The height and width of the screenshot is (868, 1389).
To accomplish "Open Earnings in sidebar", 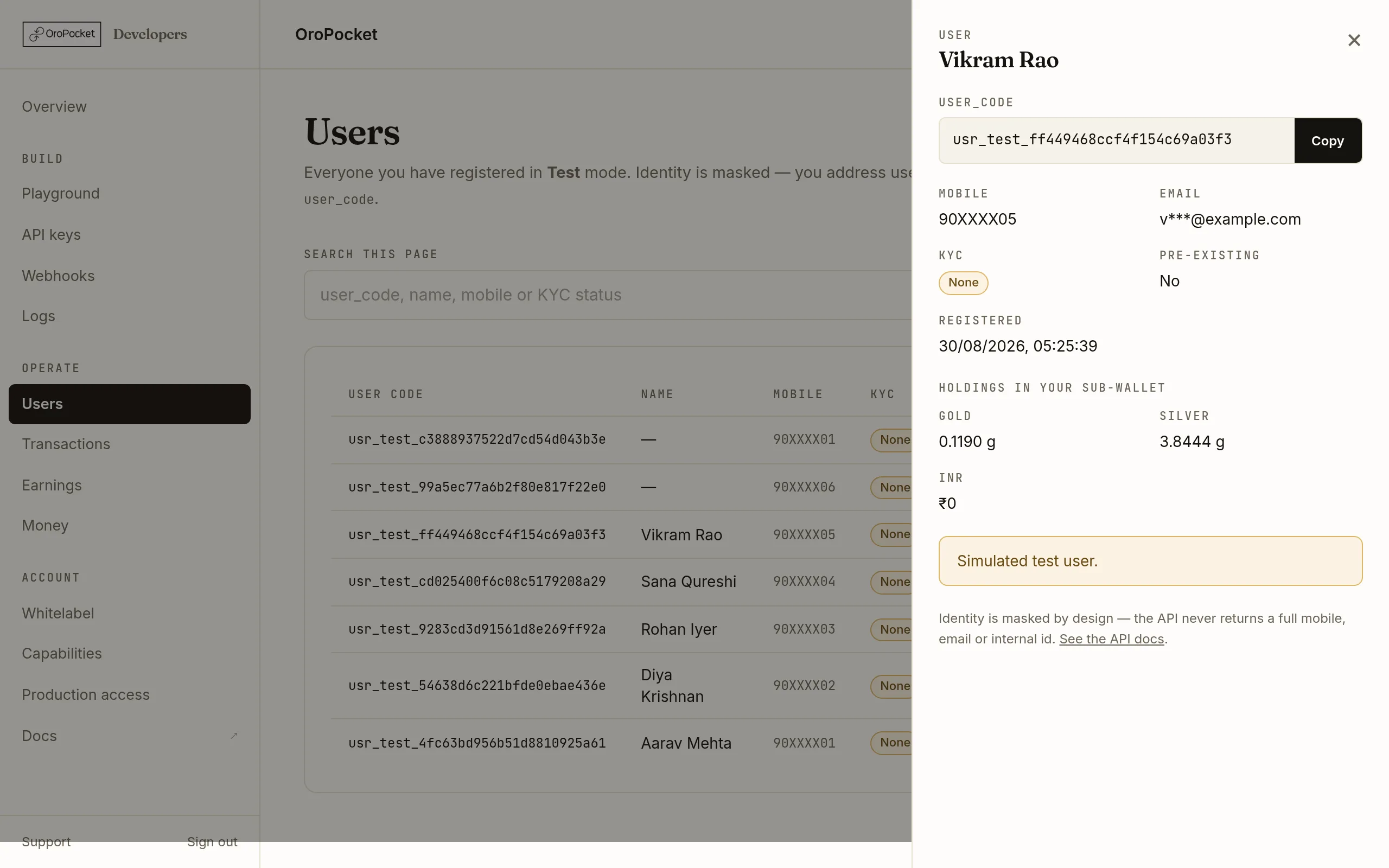I will [x=52, y=486].
